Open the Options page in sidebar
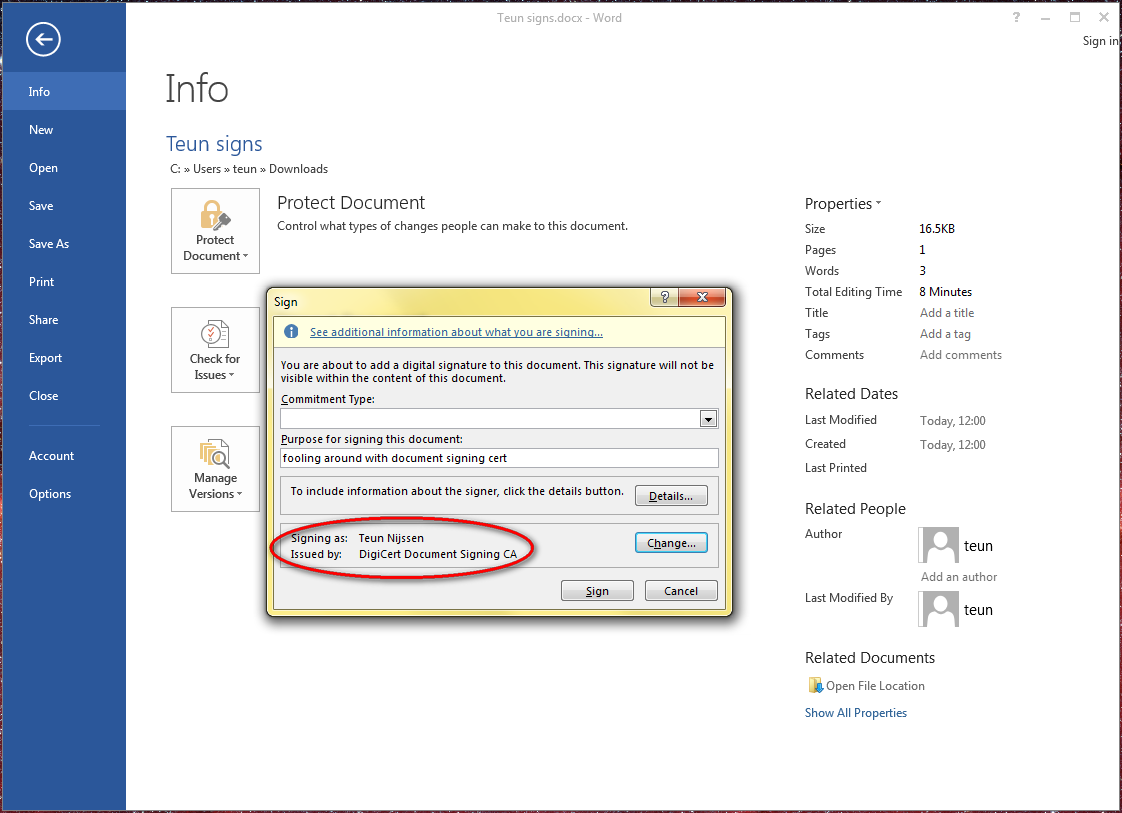This screenshot has height=813, width=1122. tap(50, 494)
